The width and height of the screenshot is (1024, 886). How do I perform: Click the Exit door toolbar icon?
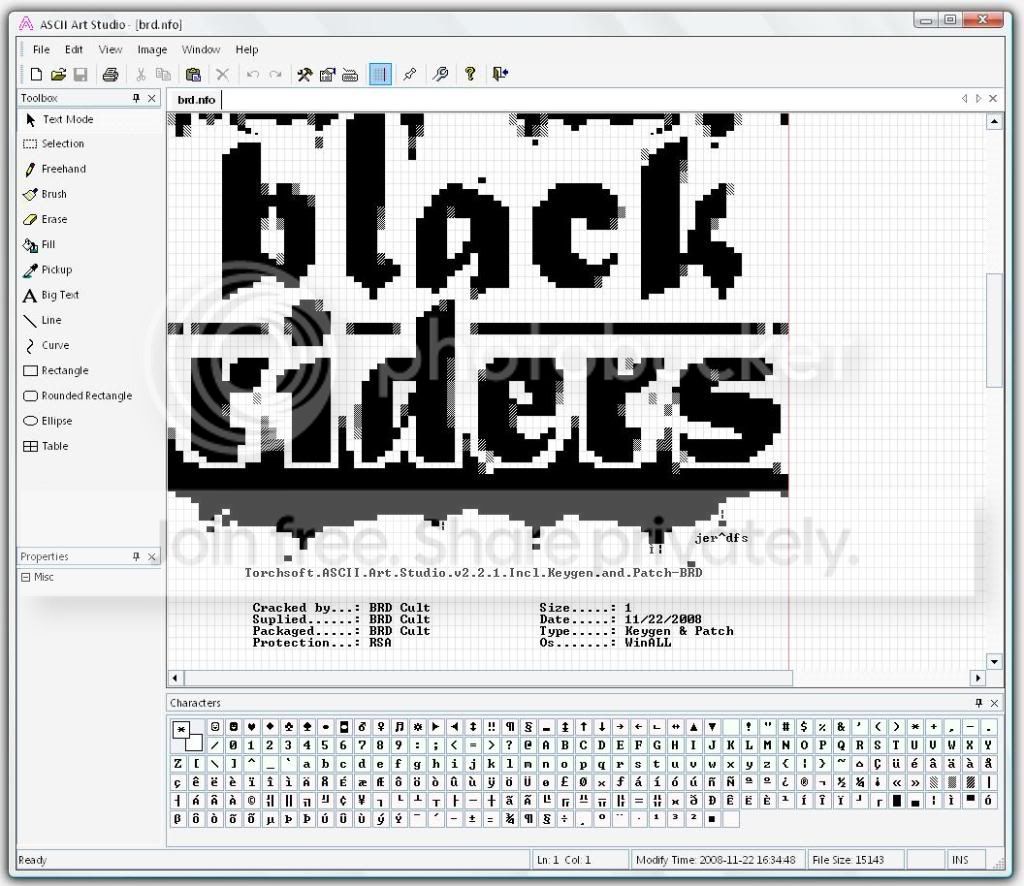tap(500, 74)
